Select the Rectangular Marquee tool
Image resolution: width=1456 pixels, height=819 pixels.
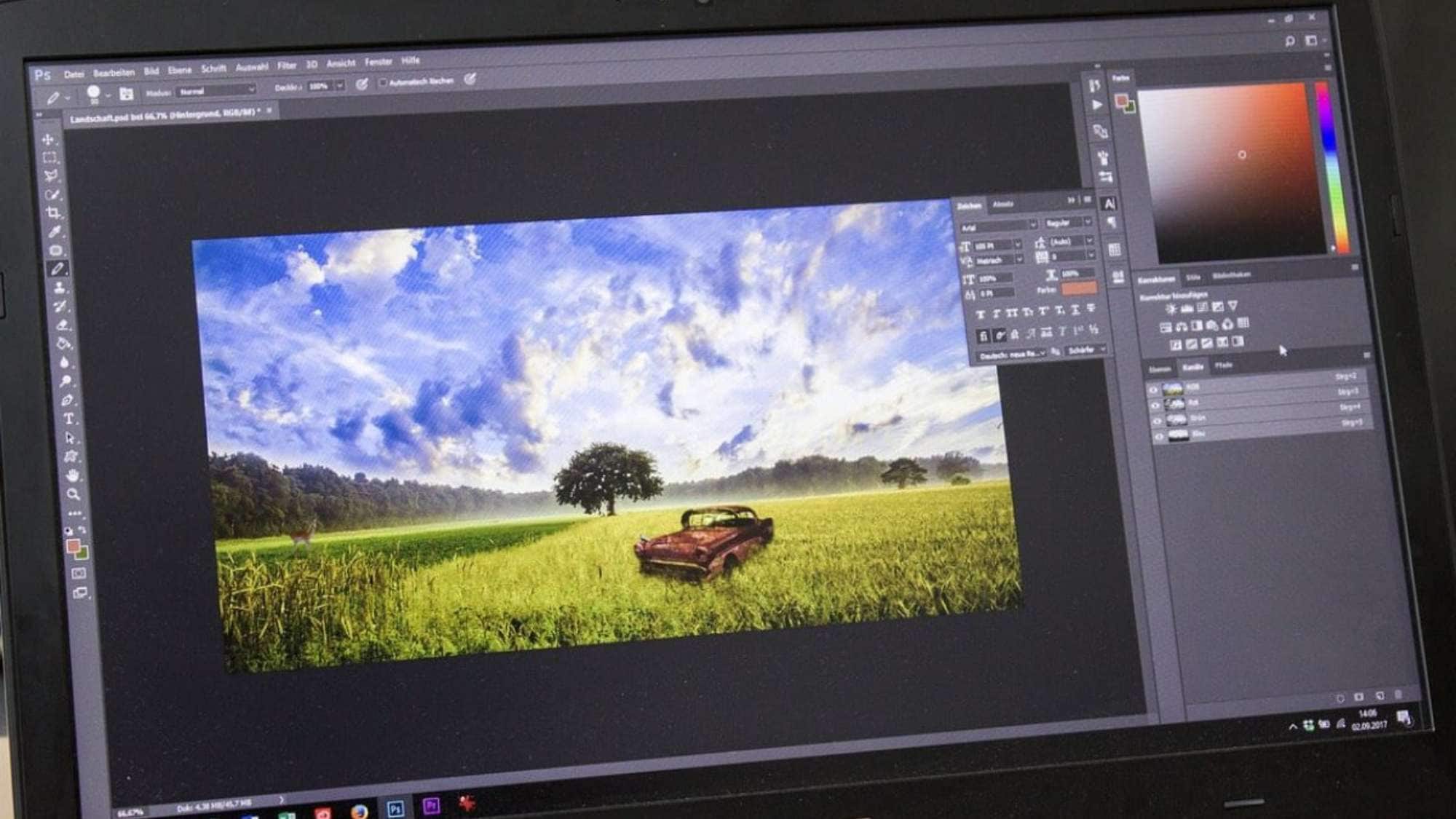(50, 157)
